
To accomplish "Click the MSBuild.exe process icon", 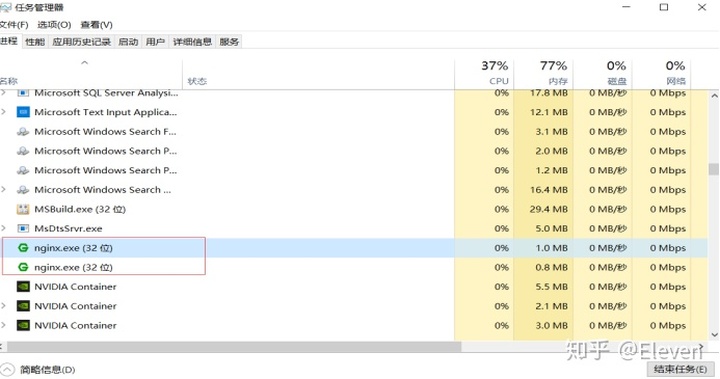I will 23,209.
